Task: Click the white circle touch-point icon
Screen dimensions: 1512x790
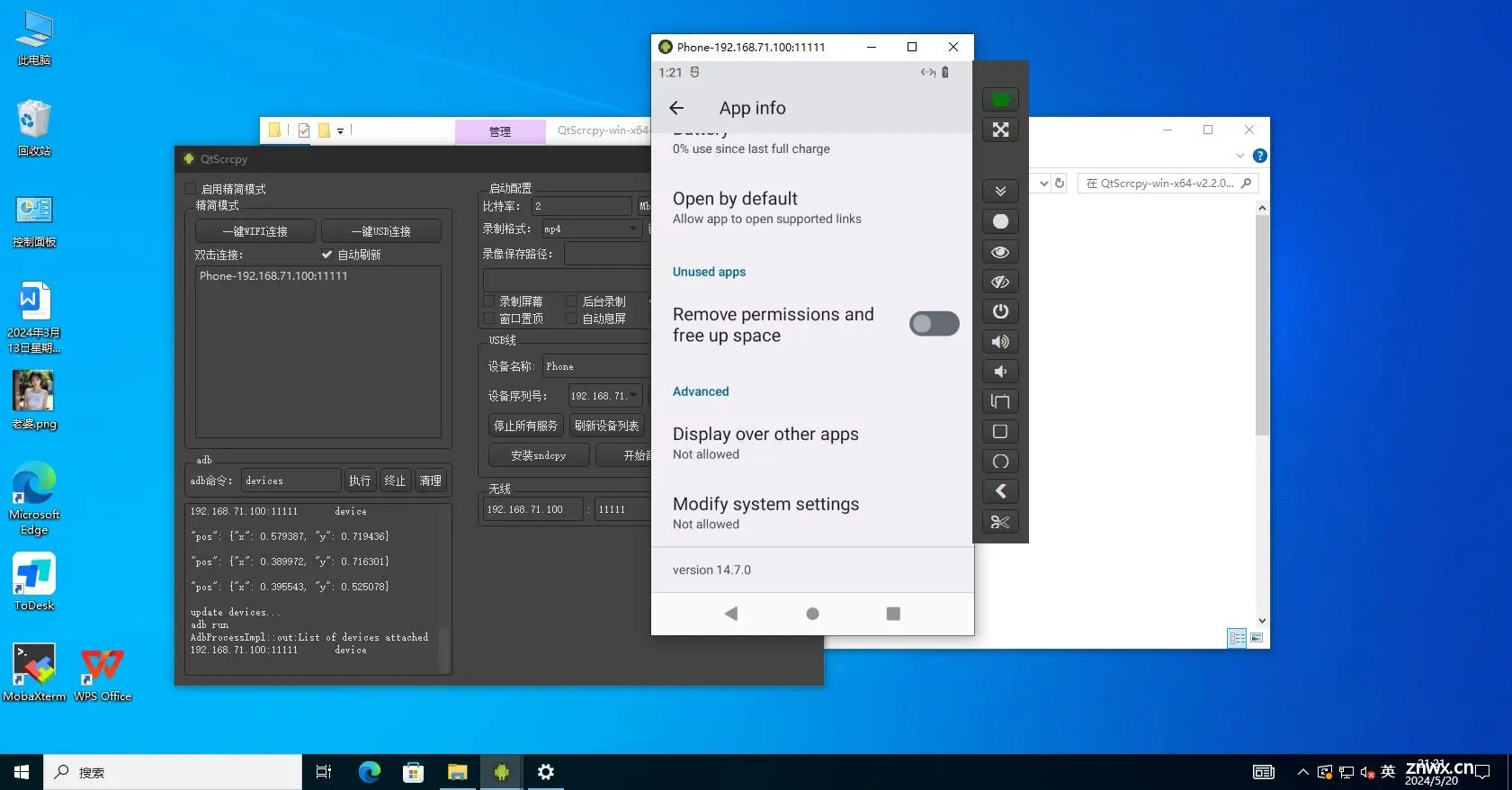Action: 1000,221
